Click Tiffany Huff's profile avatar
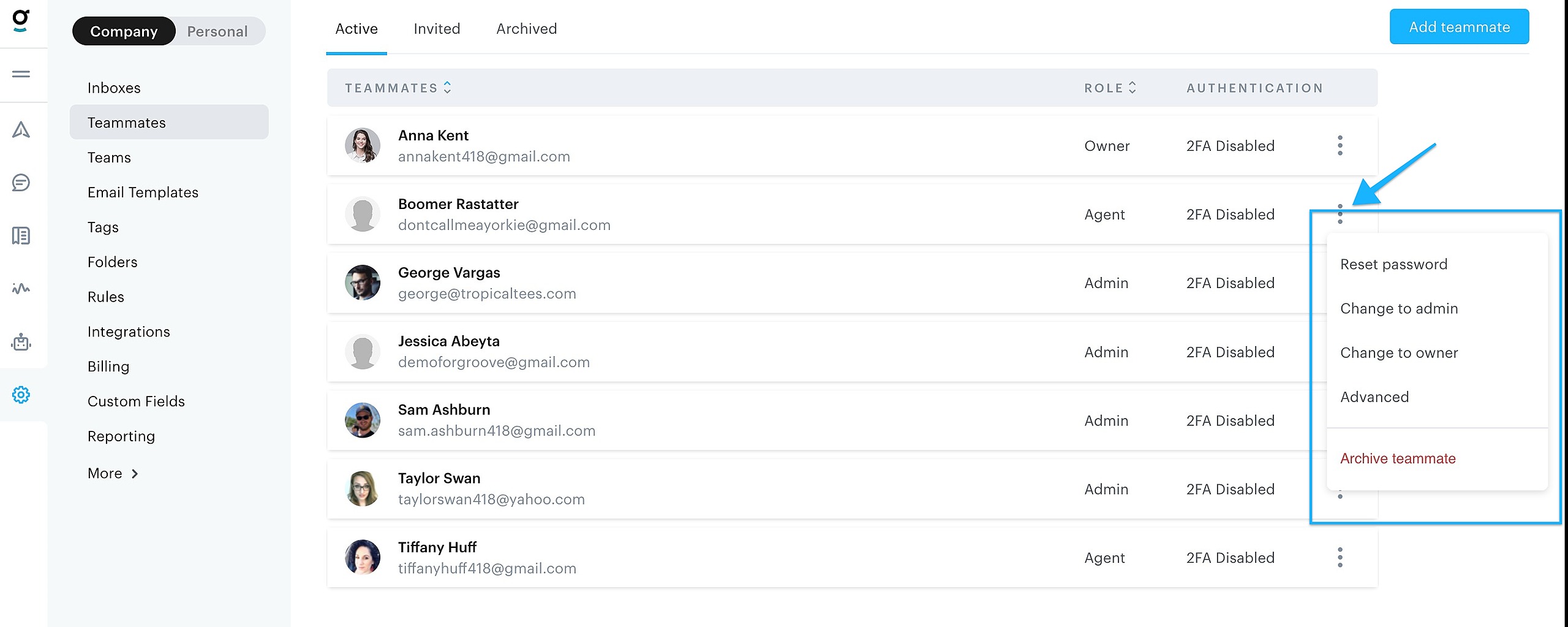 (363, 557)
